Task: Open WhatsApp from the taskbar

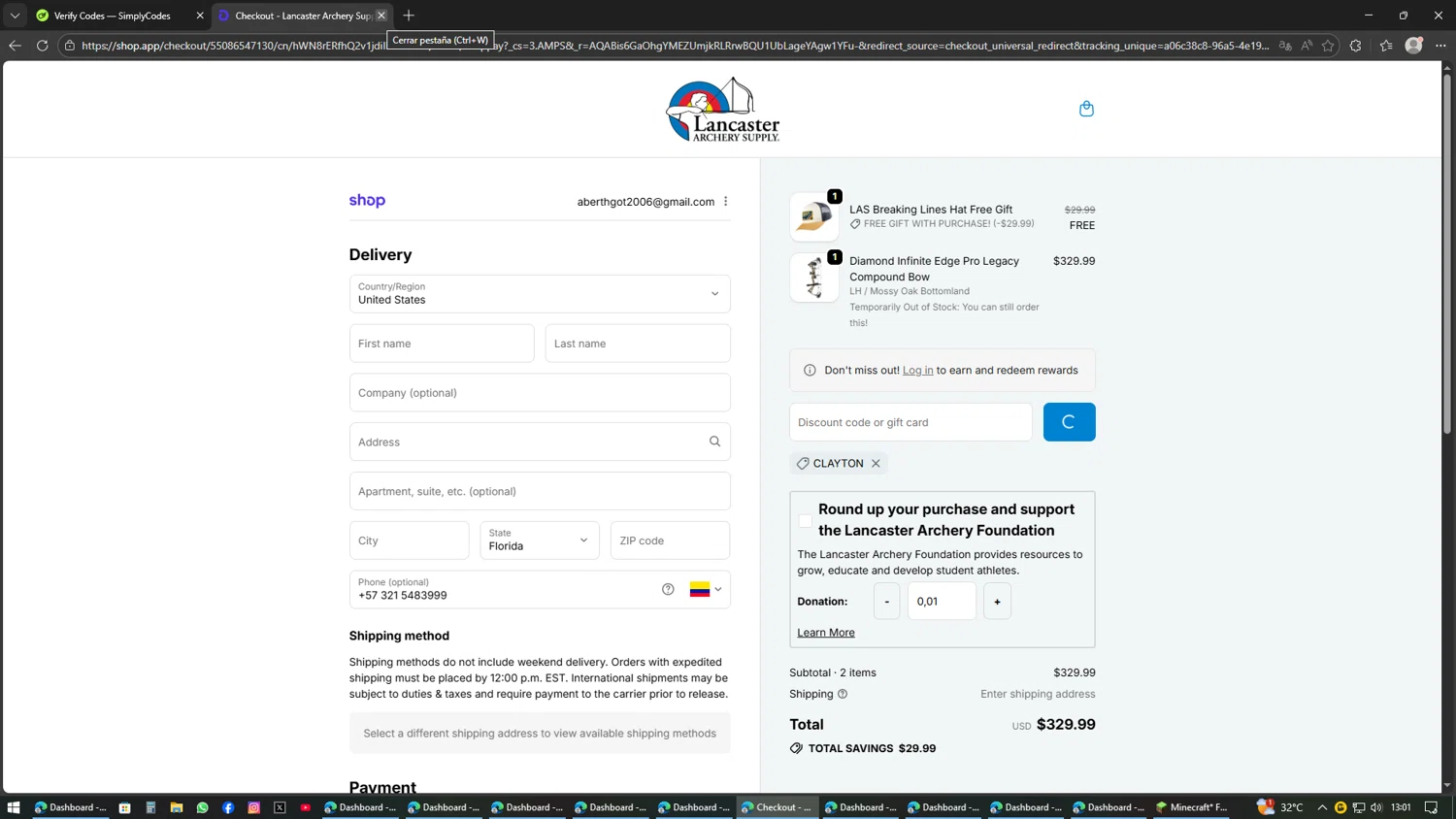Action: pyautogui.click(x=202, y=807)
